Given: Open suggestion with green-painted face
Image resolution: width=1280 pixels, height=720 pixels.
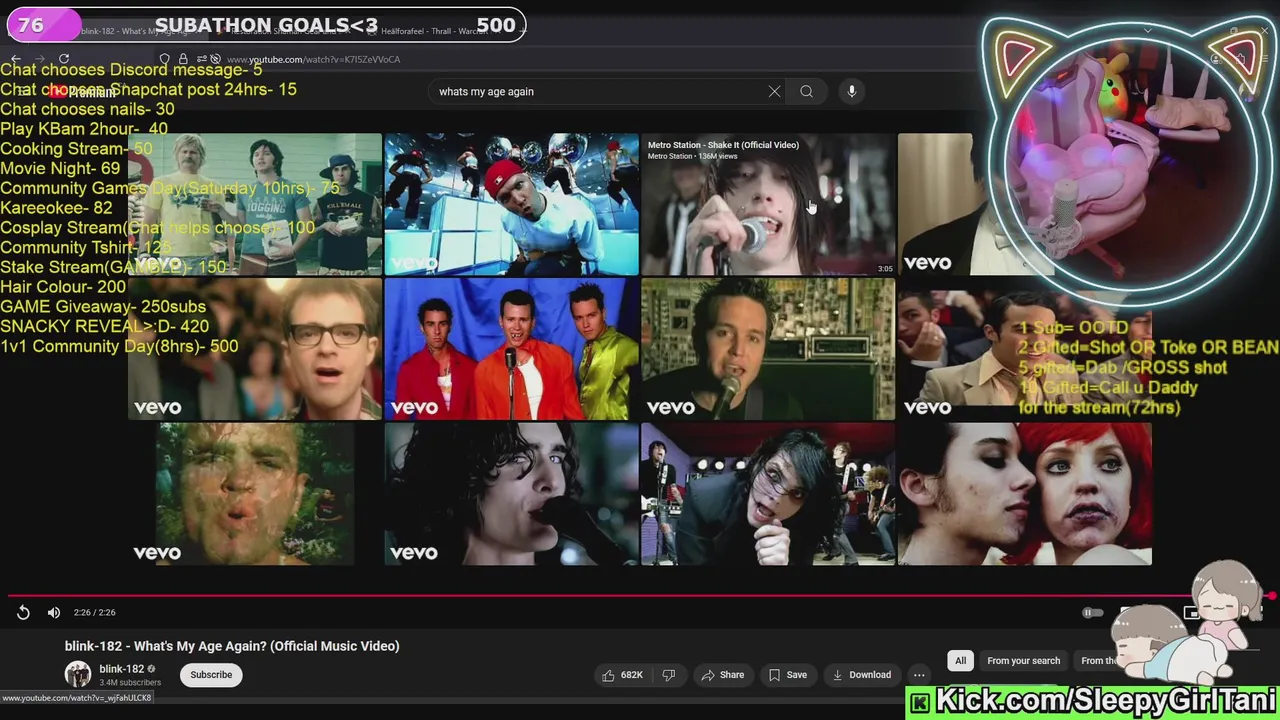Looking at the screenshot, I should [254, 494].
